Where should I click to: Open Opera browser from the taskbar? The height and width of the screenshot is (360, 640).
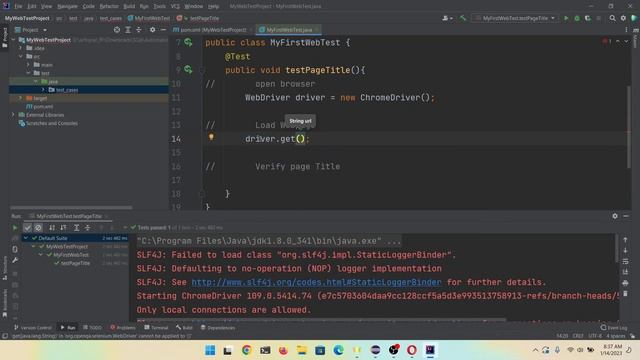(x=412, y=350)
